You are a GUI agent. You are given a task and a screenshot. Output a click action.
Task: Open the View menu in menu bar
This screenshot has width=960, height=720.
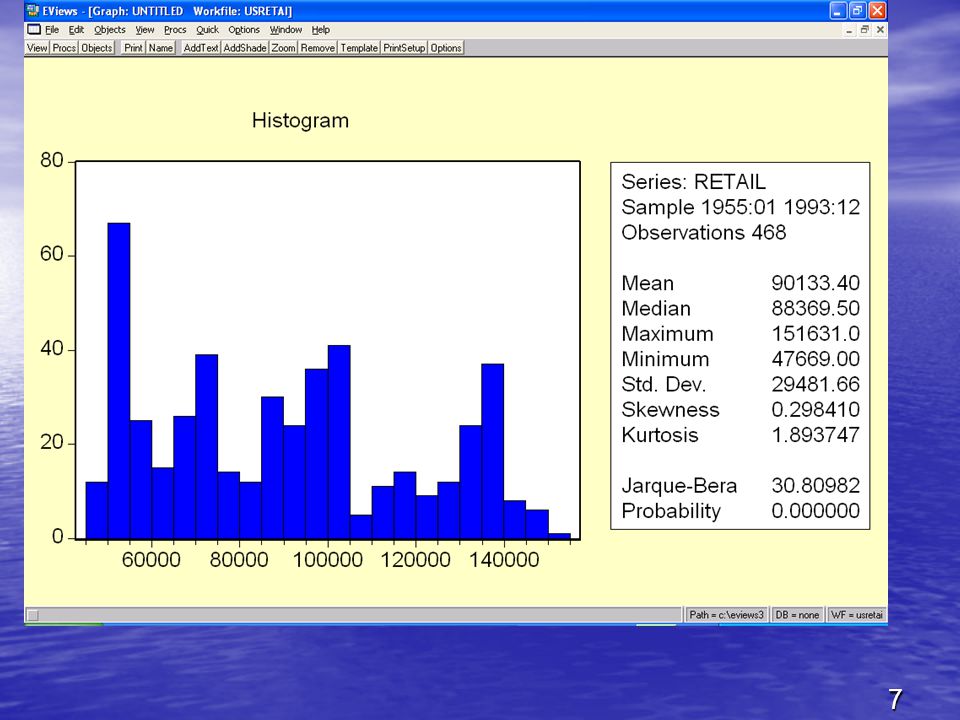144,29
